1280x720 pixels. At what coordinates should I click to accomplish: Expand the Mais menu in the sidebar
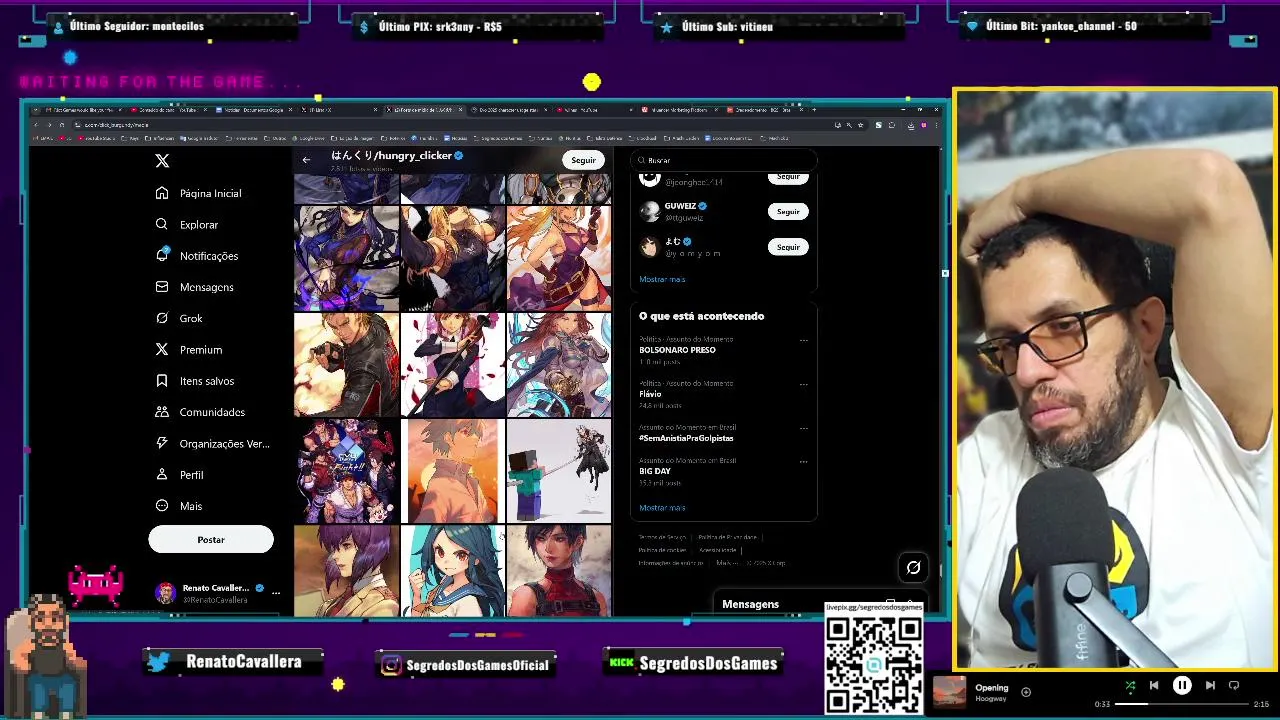coord(179,506)
